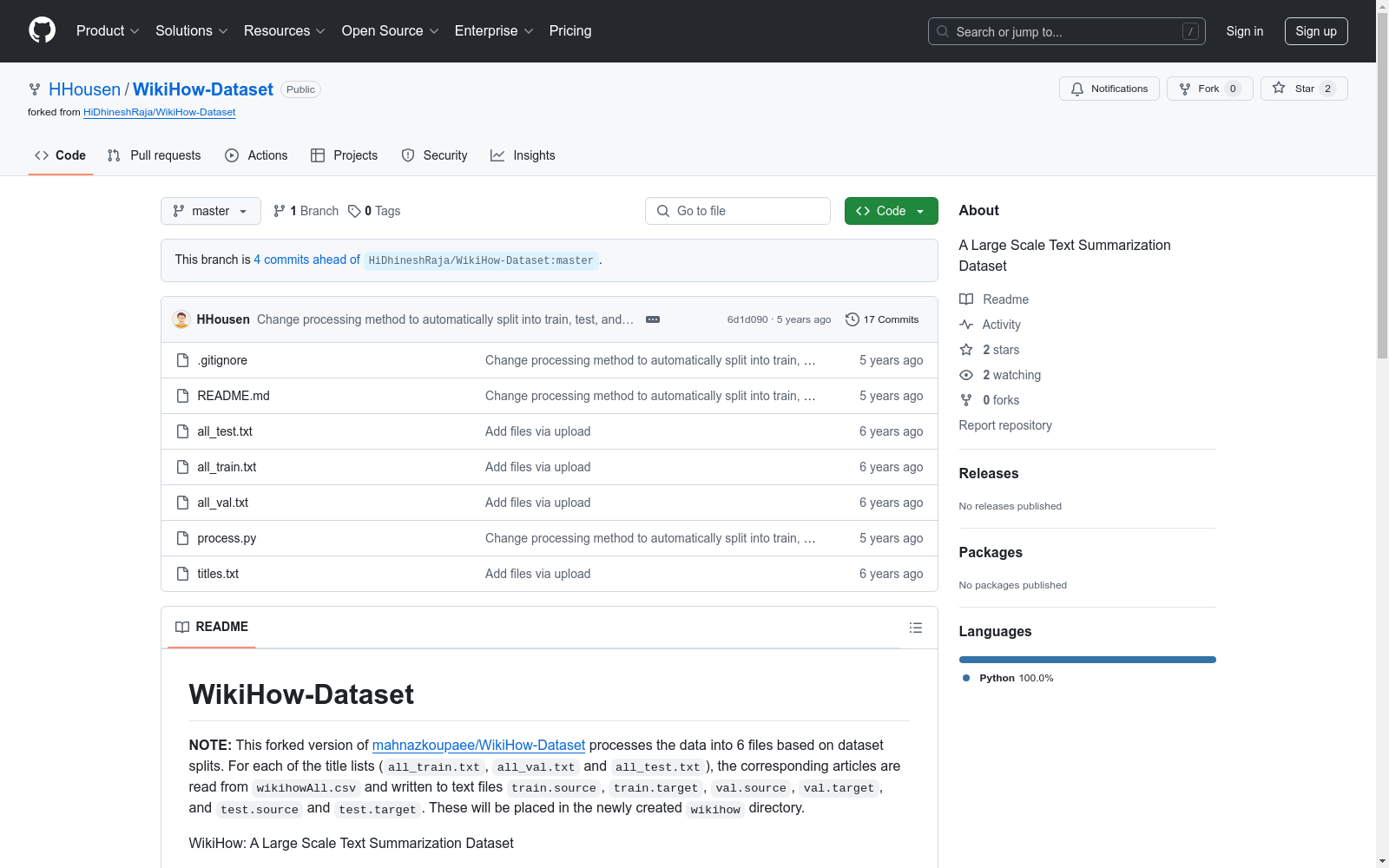Click the star icon in Star button
Image resolution: width=1389 pixels, height=868 pixels.
pyautogui.click(x=1279, y=88)
